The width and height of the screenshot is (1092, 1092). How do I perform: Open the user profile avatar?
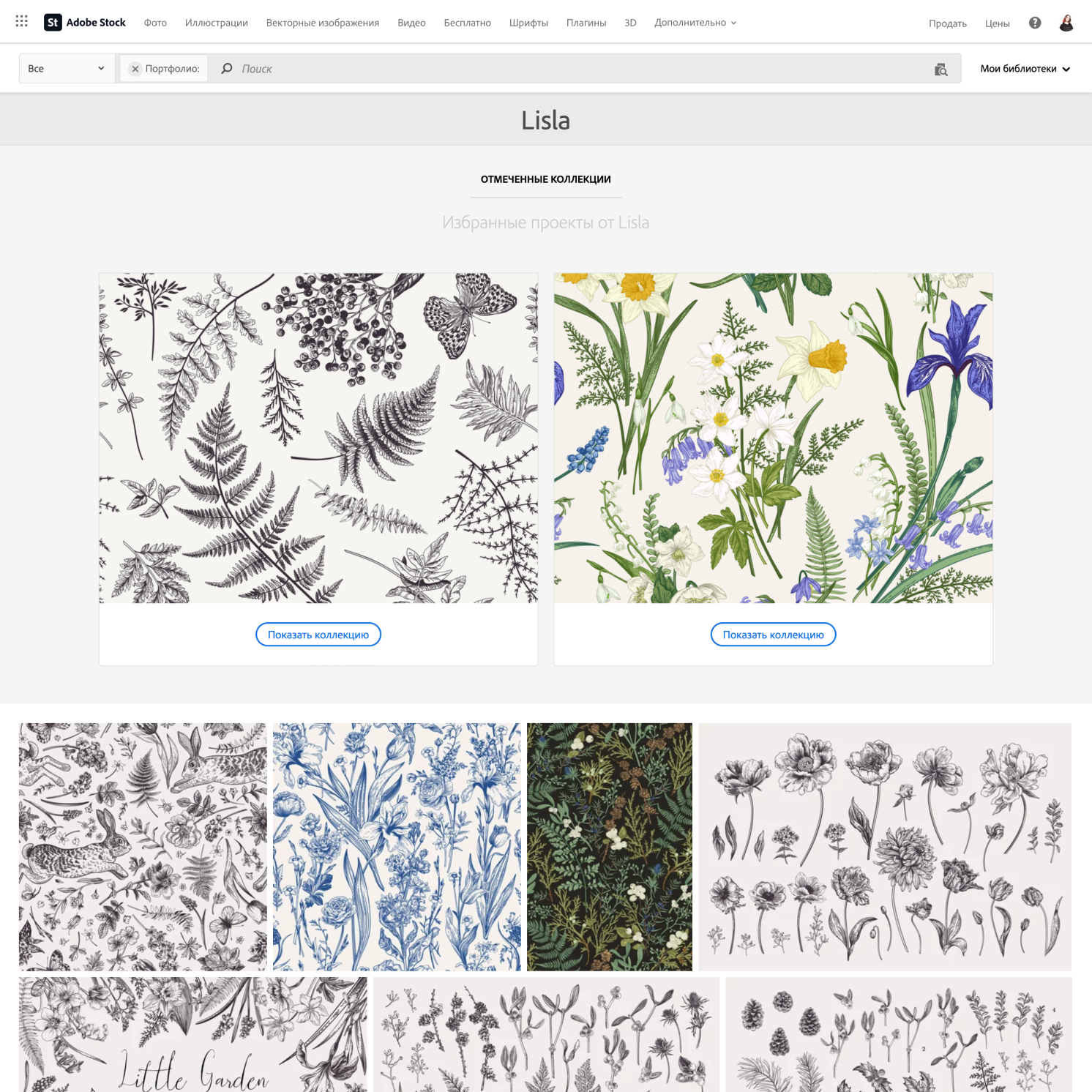[x=1066, y=23]
